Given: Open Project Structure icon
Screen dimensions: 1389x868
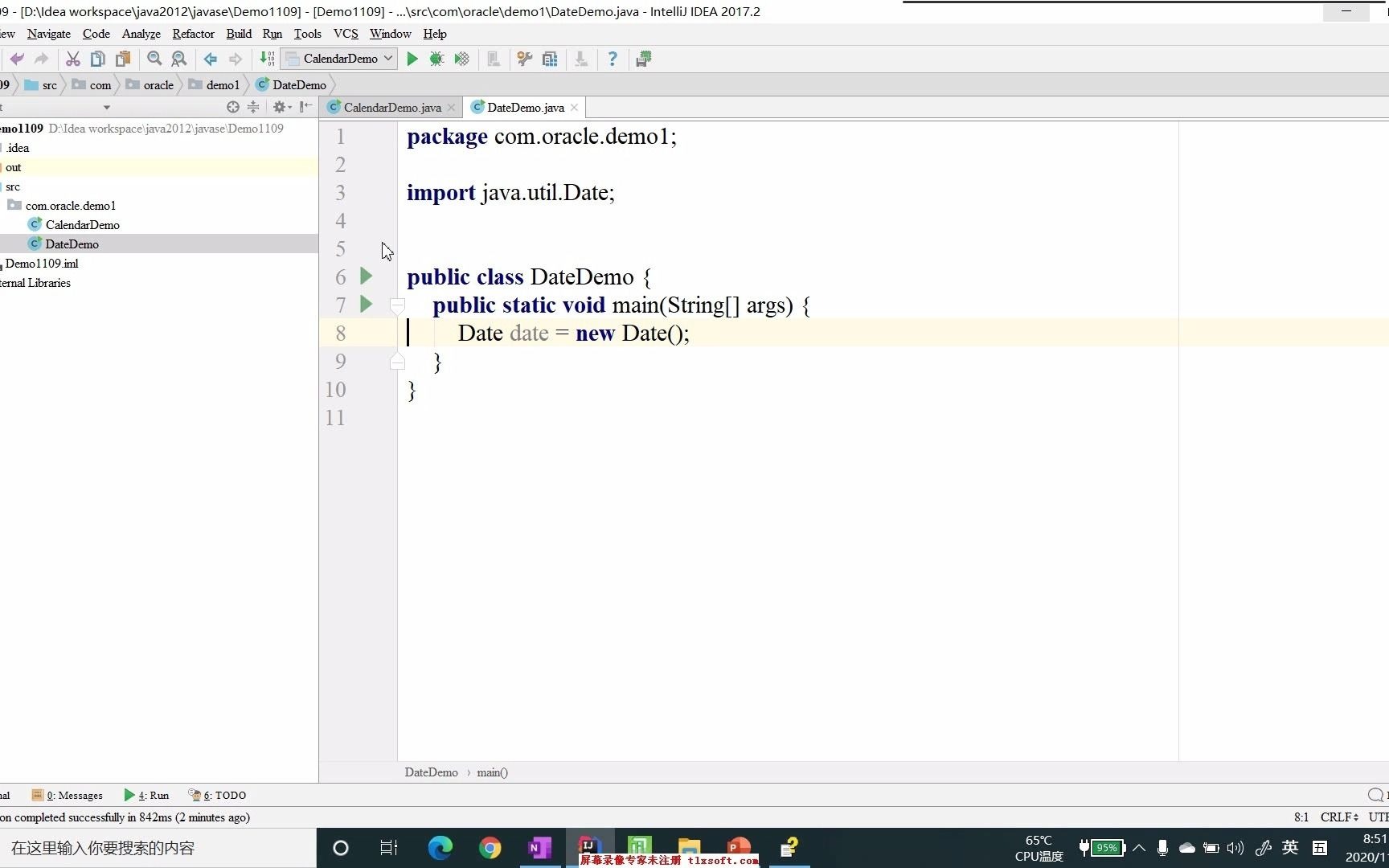Looking at the screenshot, I should (x=550, y=59).
